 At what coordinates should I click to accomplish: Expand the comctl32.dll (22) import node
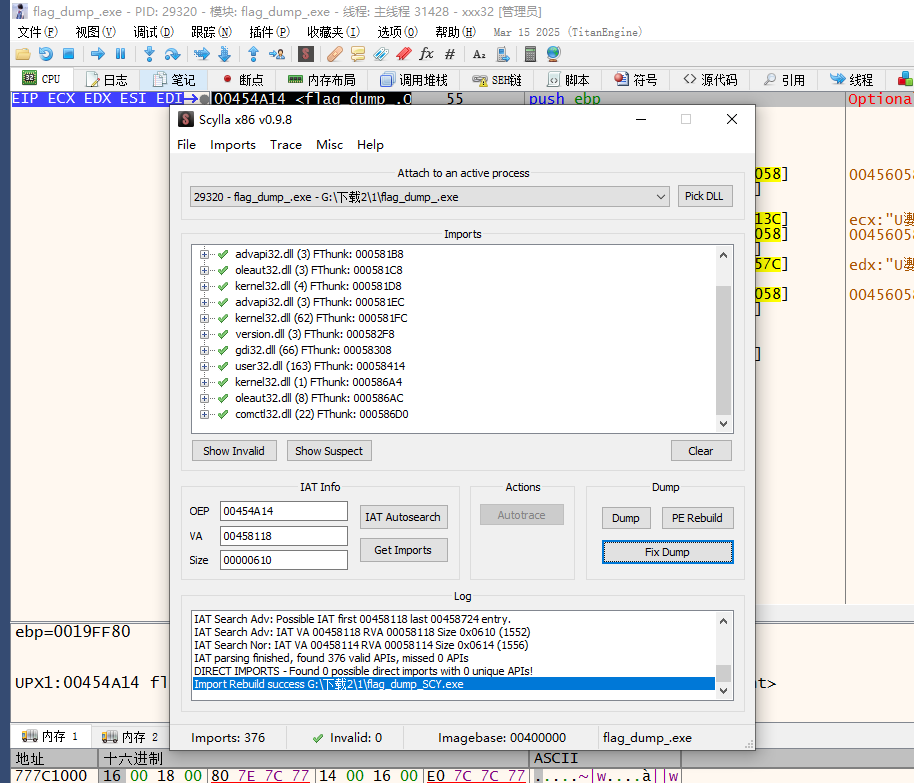tap(205, 414)
